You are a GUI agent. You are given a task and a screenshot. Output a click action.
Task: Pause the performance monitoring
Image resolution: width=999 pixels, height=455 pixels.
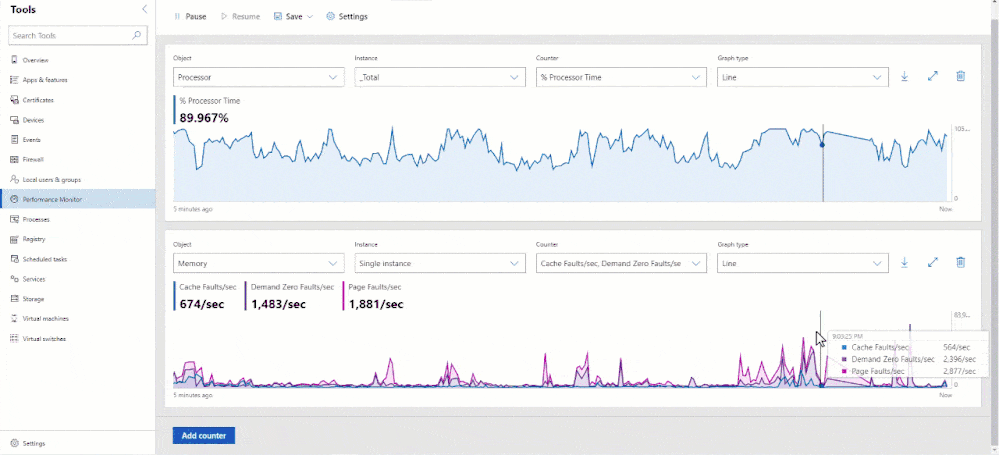pyautogui.click(x=189, y=17)
